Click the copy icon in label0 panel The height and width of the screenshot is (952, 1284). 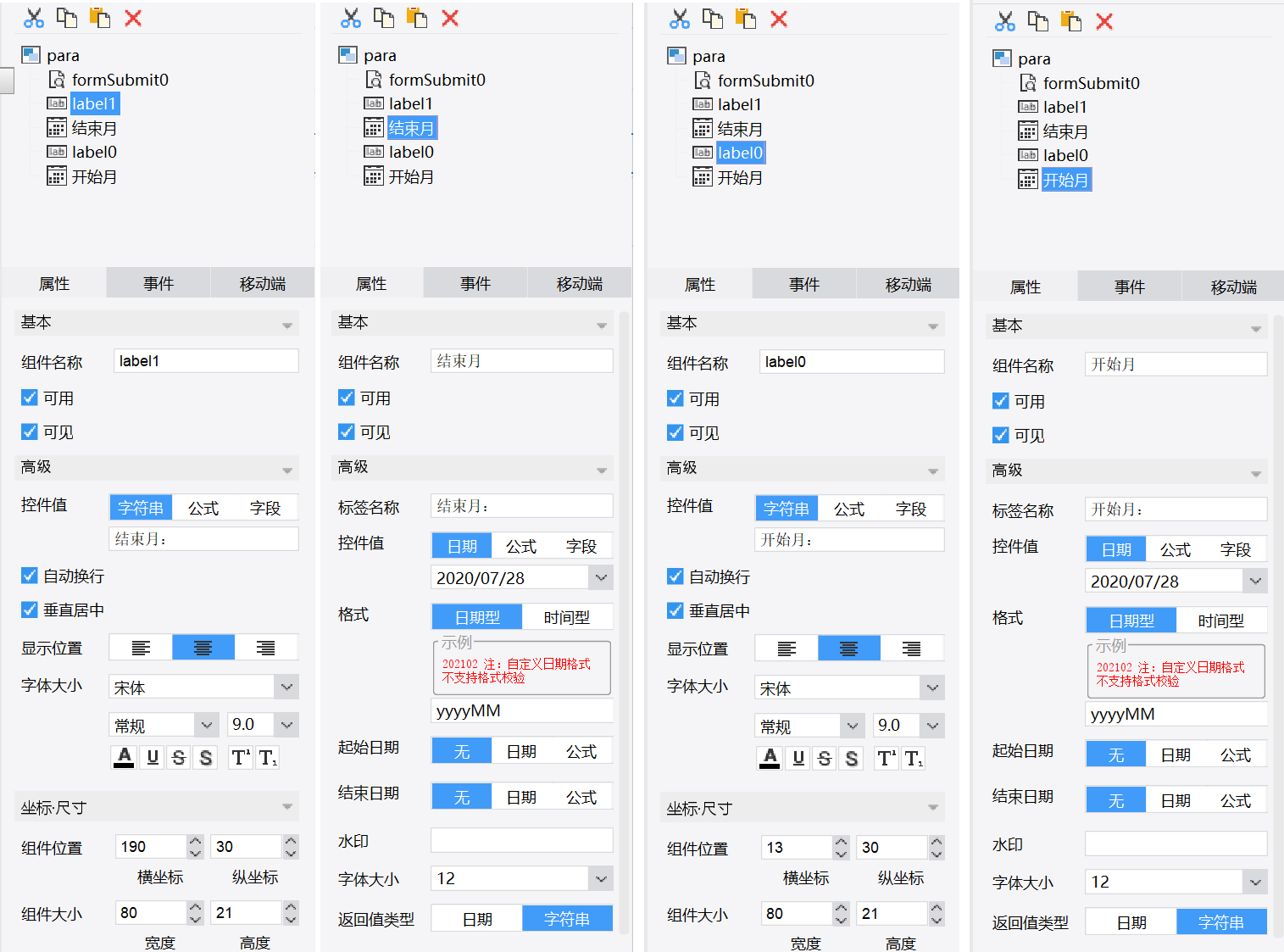click(x=712, y=19)
